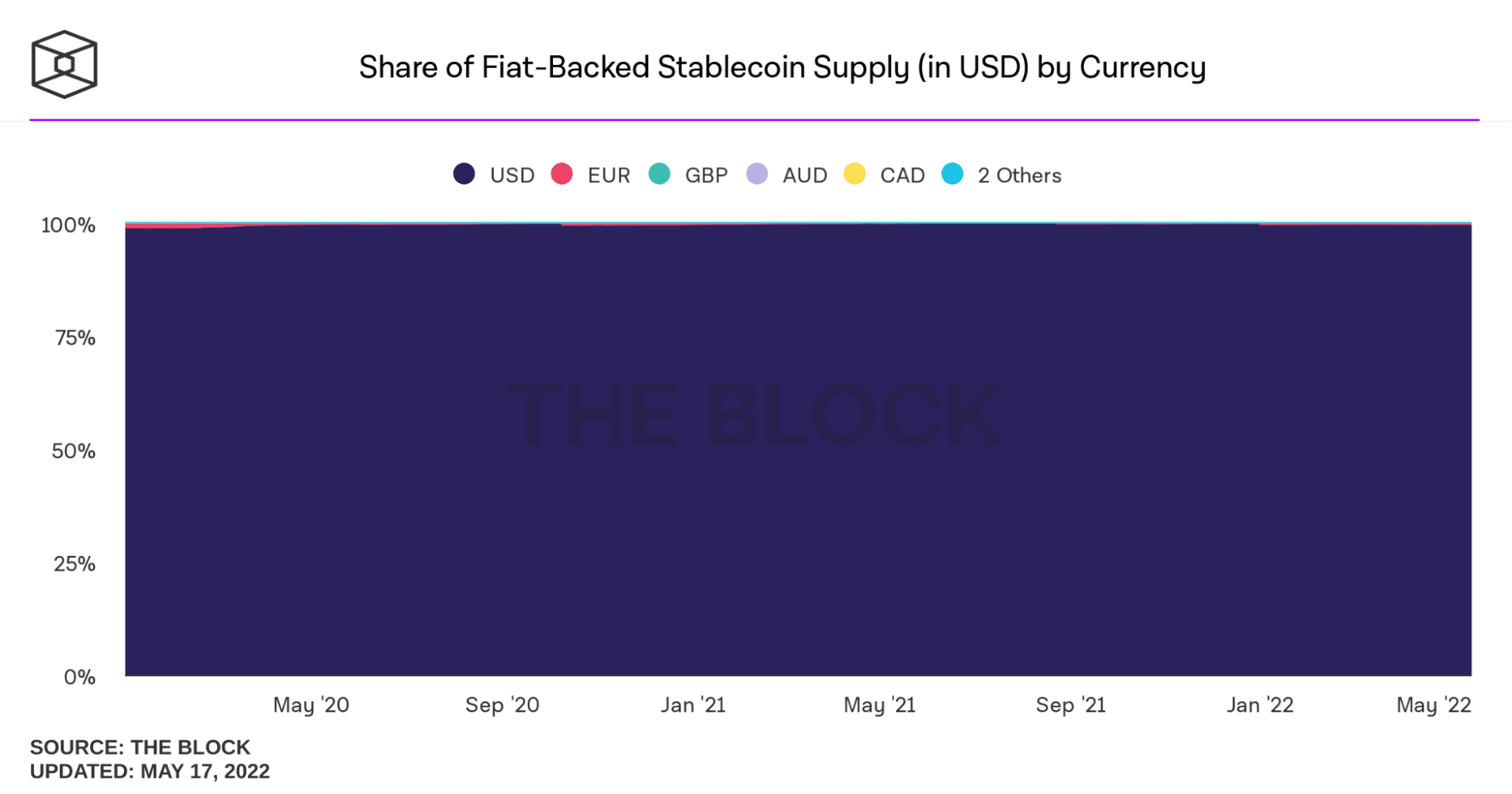Click the May '20 axis label
The width and height of the screenshot is (1512, 794).
(311, 705)
